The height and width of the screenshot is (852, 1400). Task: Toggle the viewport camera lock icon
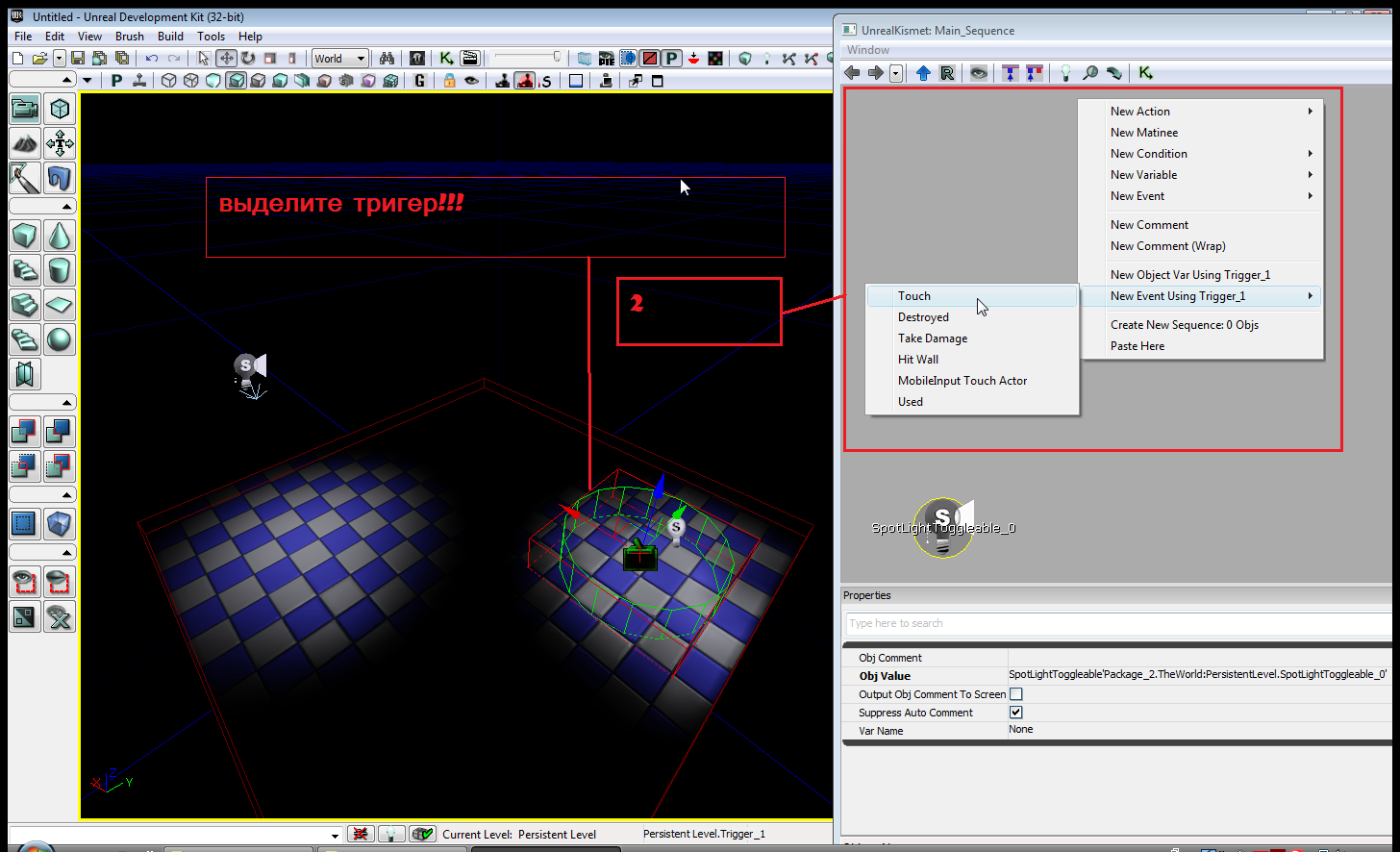(449, 81)
